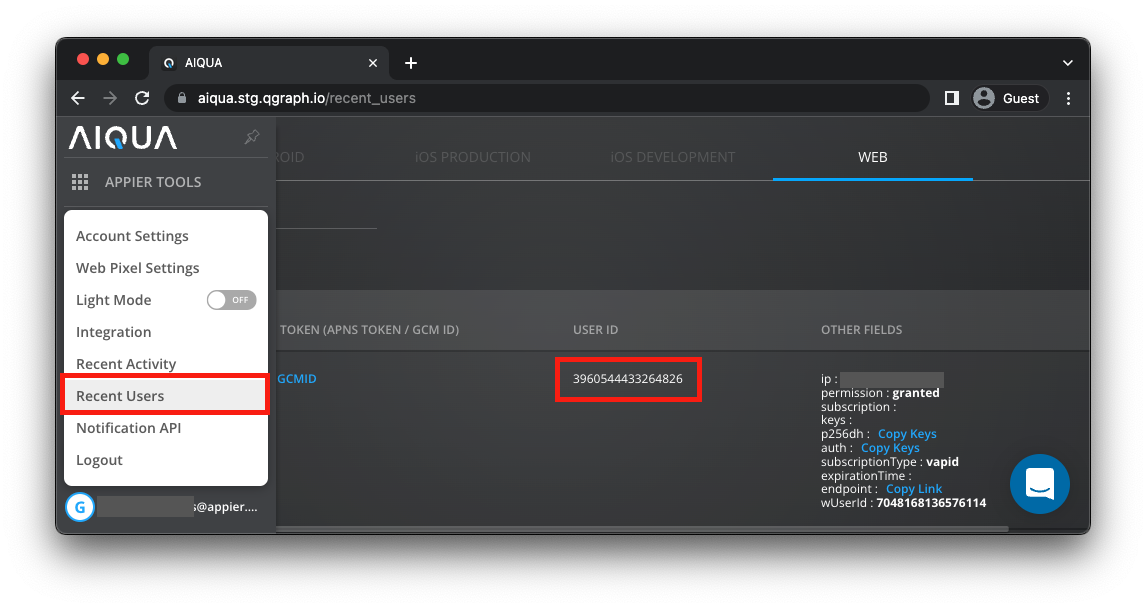Toggle the Light Mode switch
Screen dimensions: 1146x608
[x=231, y=300]
